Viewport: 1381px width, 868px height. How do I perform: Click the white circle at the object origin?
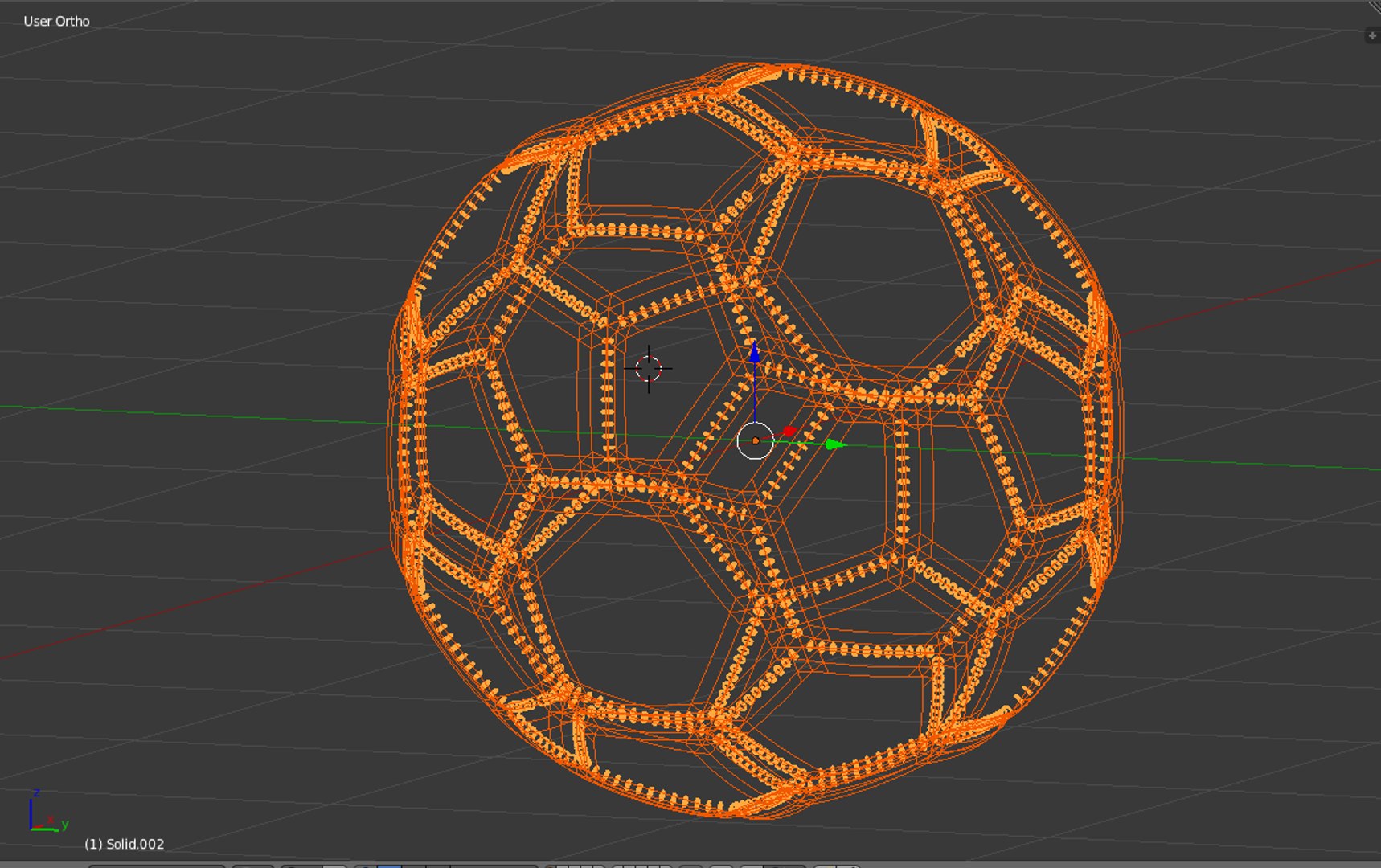click(x=755, y=441)
